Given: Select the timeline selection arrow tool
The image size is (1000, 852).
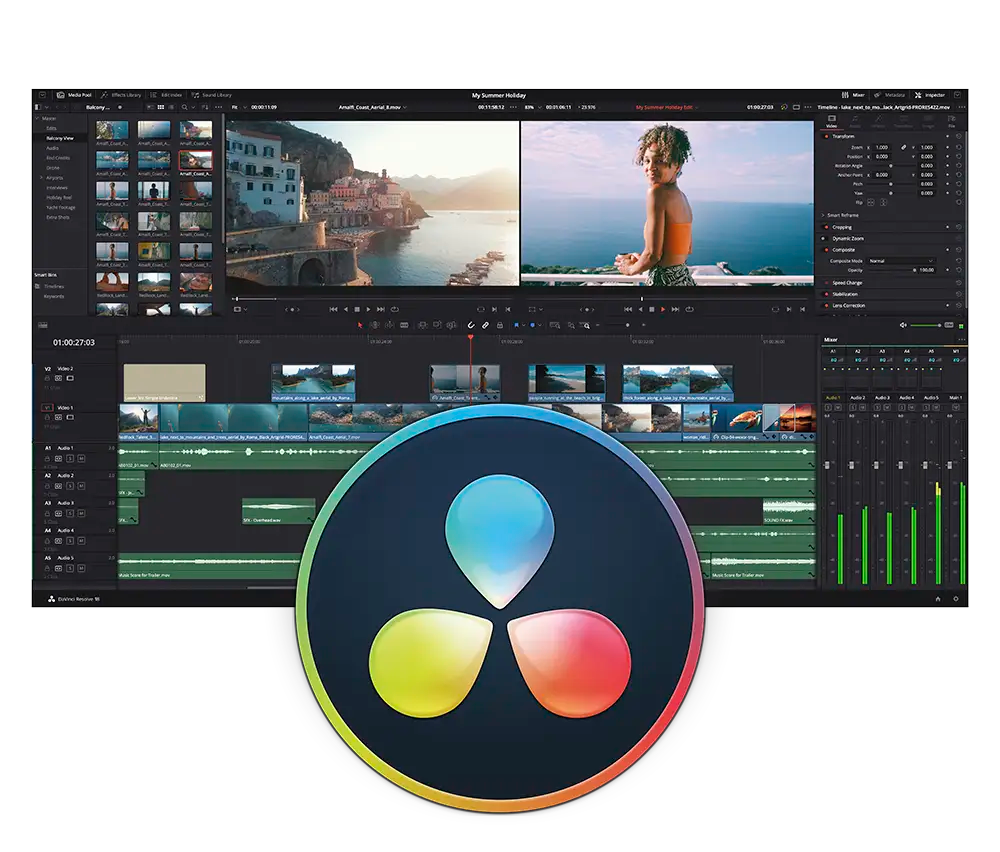Looking at the screenshot, I should pos(361,325).
